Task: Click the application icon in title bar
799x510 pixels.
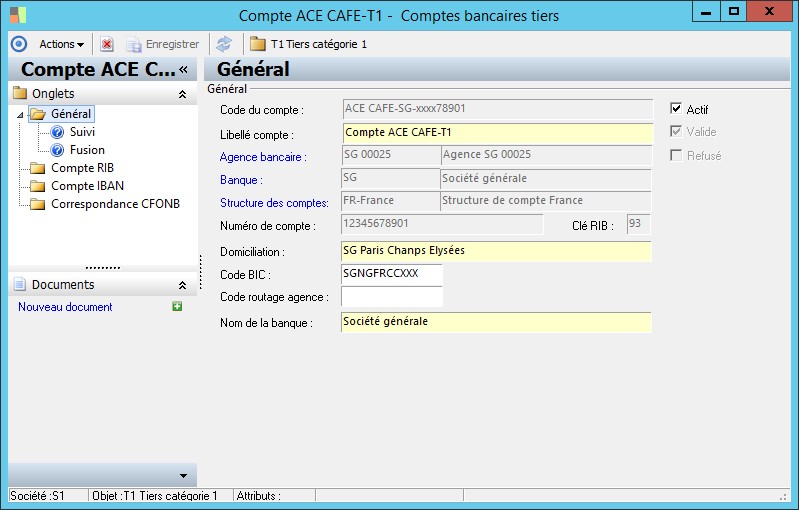Action: click(18, 15)
